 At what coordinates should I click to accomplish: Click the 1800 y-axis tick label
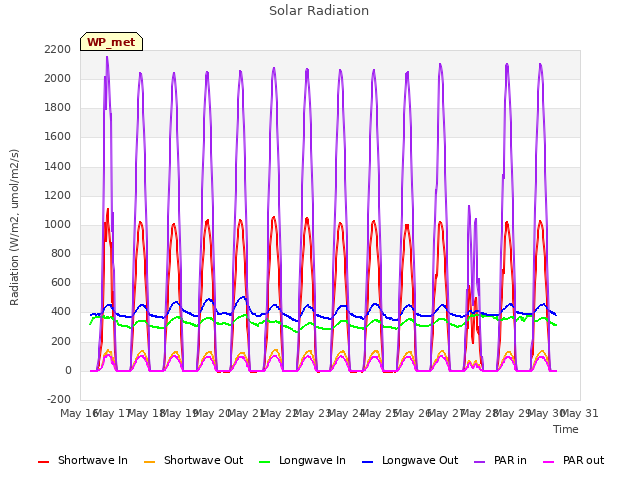coord(58,107)
